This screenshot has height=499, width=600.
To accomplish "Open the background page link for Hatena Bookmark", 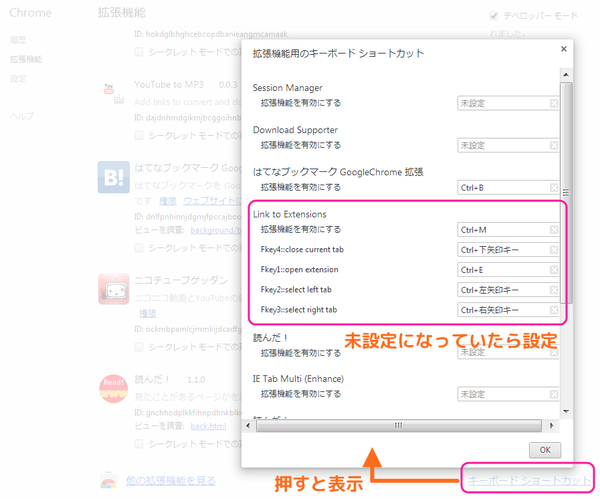I will coord(216,230).
